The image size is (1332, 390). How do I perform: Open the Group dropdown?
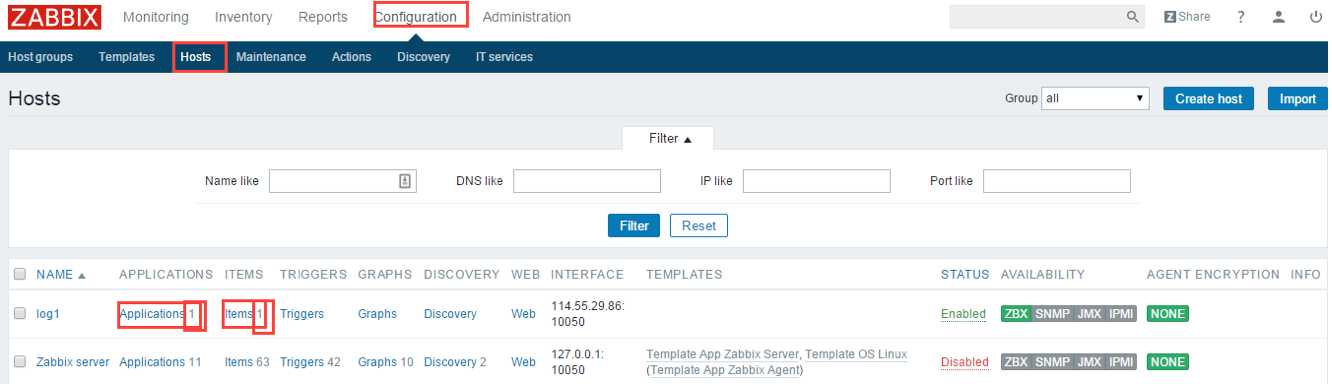pyautogui.click(x=1096, y=99)
